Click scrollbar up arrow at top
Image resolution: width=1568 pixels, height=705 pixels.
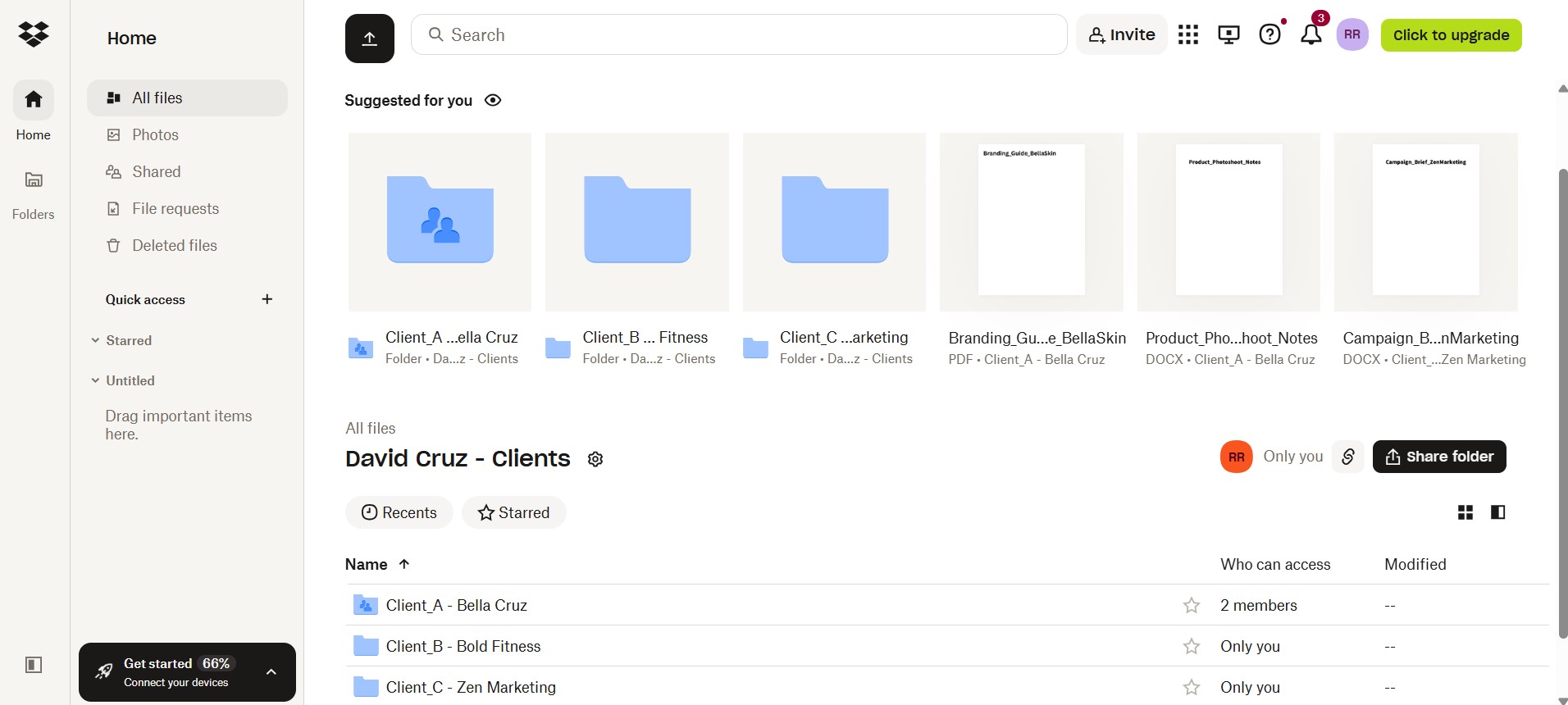click(x=1562, y=89)
